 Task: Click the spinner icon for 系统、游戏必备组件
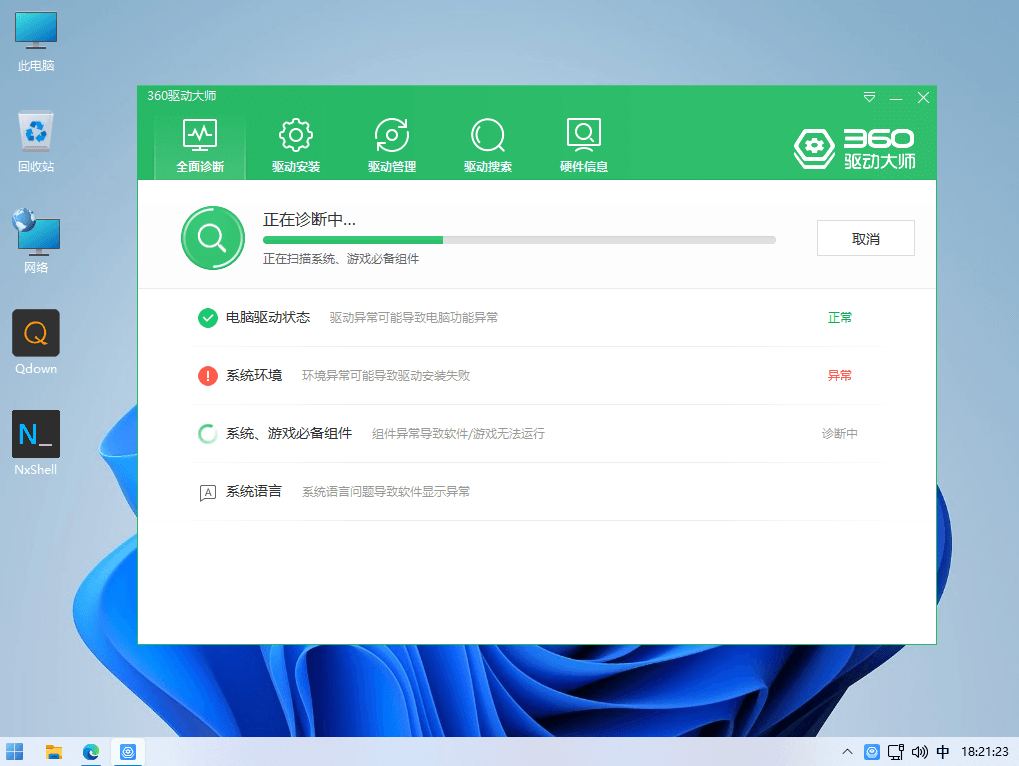[208, 433]
